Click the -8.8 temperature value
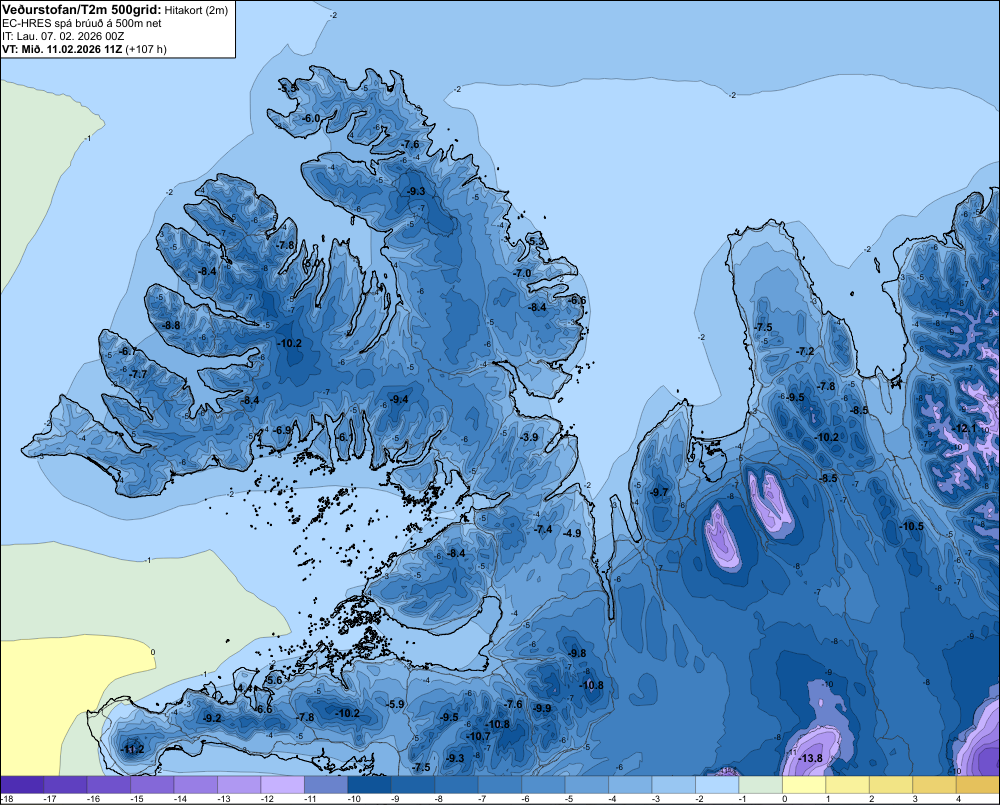 pos(171,325)
